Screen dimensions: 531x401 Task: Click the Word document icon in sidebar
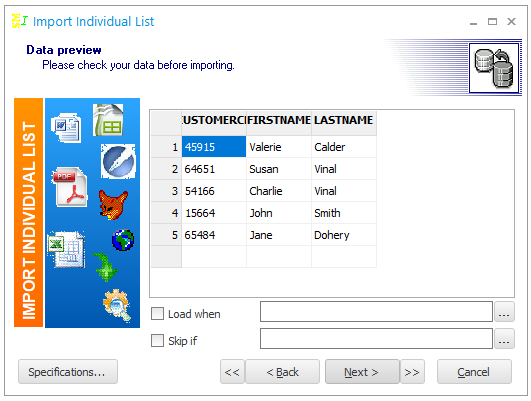[66, 128]
